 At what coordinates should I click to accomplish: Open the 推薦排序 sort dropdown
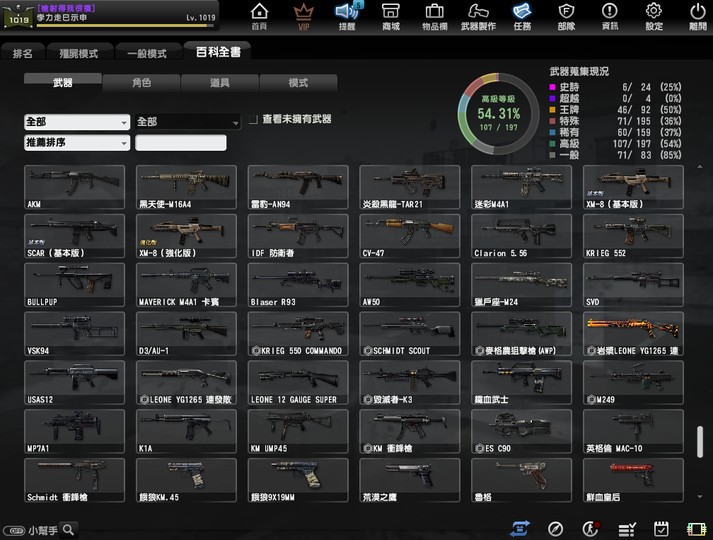point(77,143)
